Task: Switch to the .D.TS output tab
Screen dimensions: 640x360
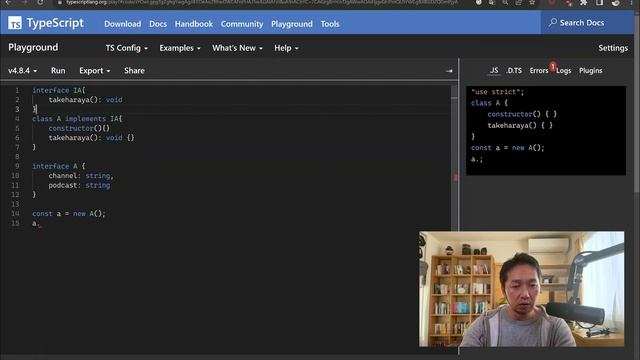Action: (x=514, y=70)
